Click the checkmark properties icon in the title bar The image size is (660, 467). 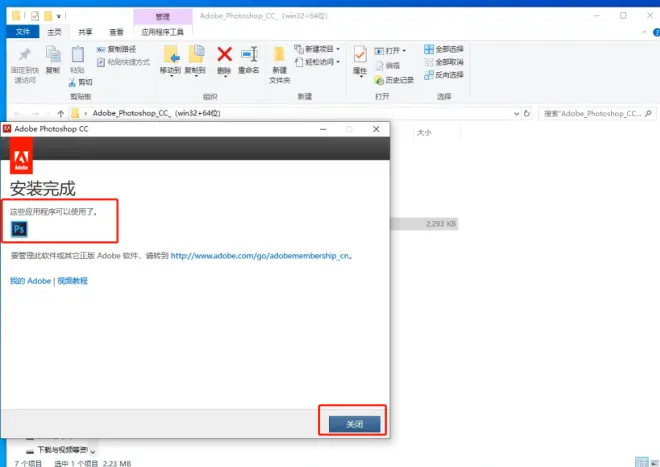click(35, 16)
